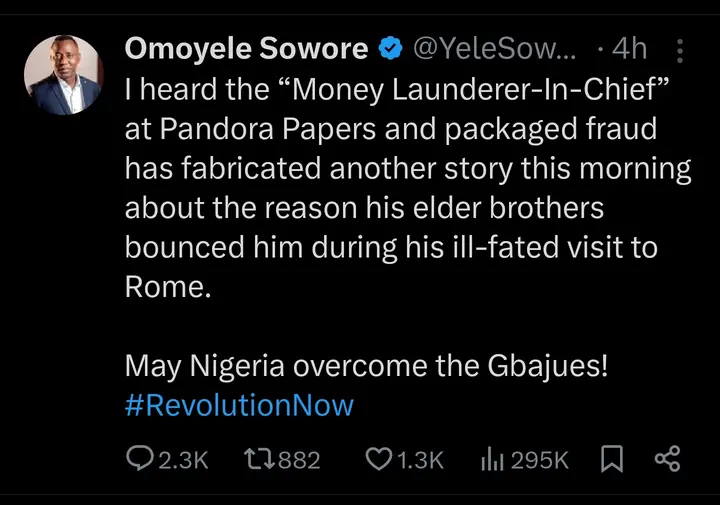Viewport: 720px width, 505px height.
Task: Open the view analytics bar-chart icon
Action: pyautogui.click(x=491, y=459)
